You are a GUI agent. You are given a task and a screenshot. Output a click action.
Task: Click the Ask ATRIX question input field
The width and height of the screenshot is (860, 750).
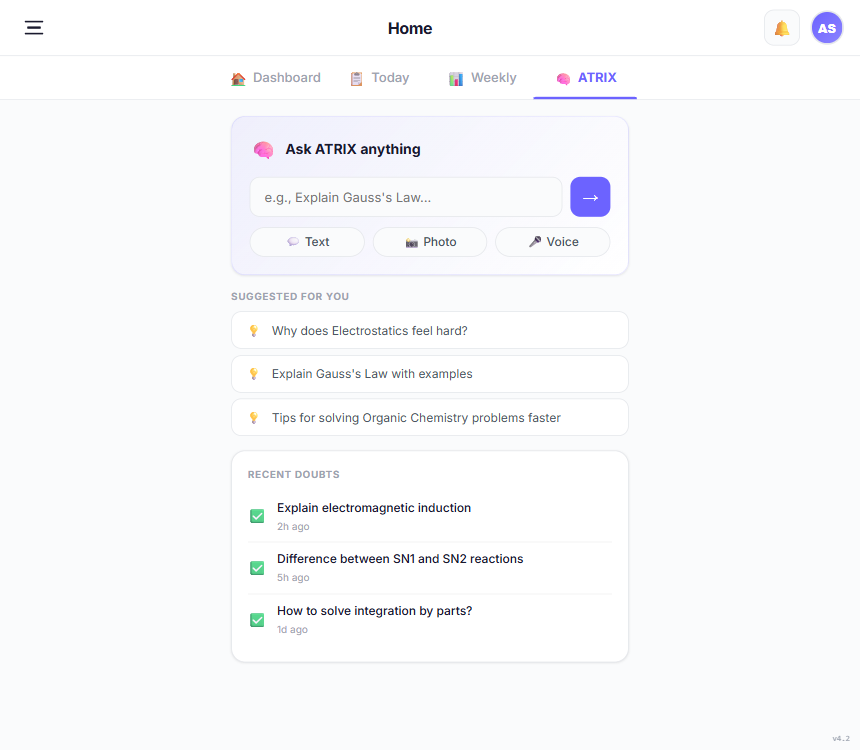coord(406,197)
